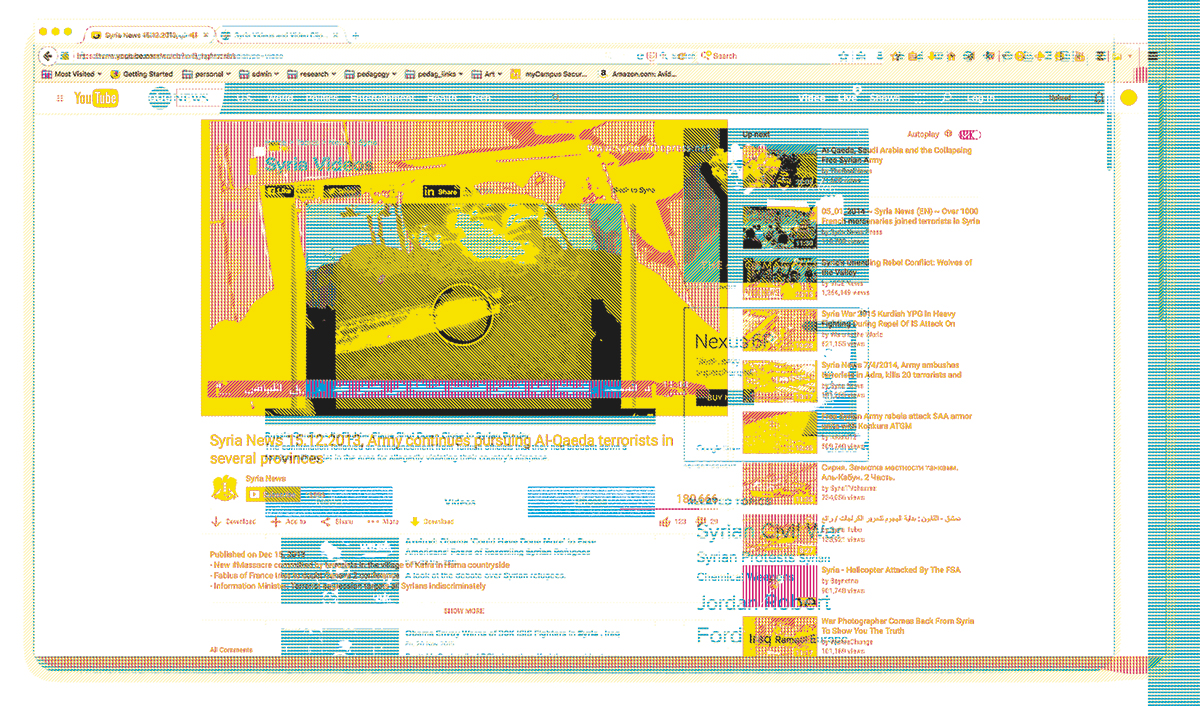Viewport: 1200px width, 706px height.
Task: Switch to the second Syria Videos tab
Action: pyautogui.click(x=280, y=35)
